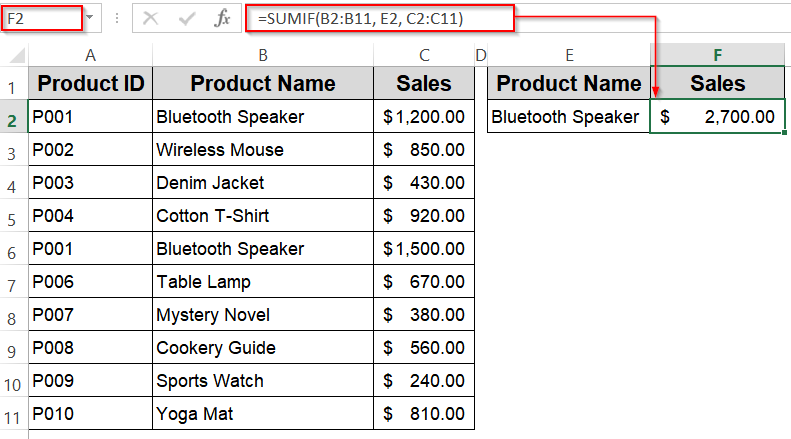Screen dimensions: 791x439
Task: Open Insert Function fx dialog
Action: (224, 18)
